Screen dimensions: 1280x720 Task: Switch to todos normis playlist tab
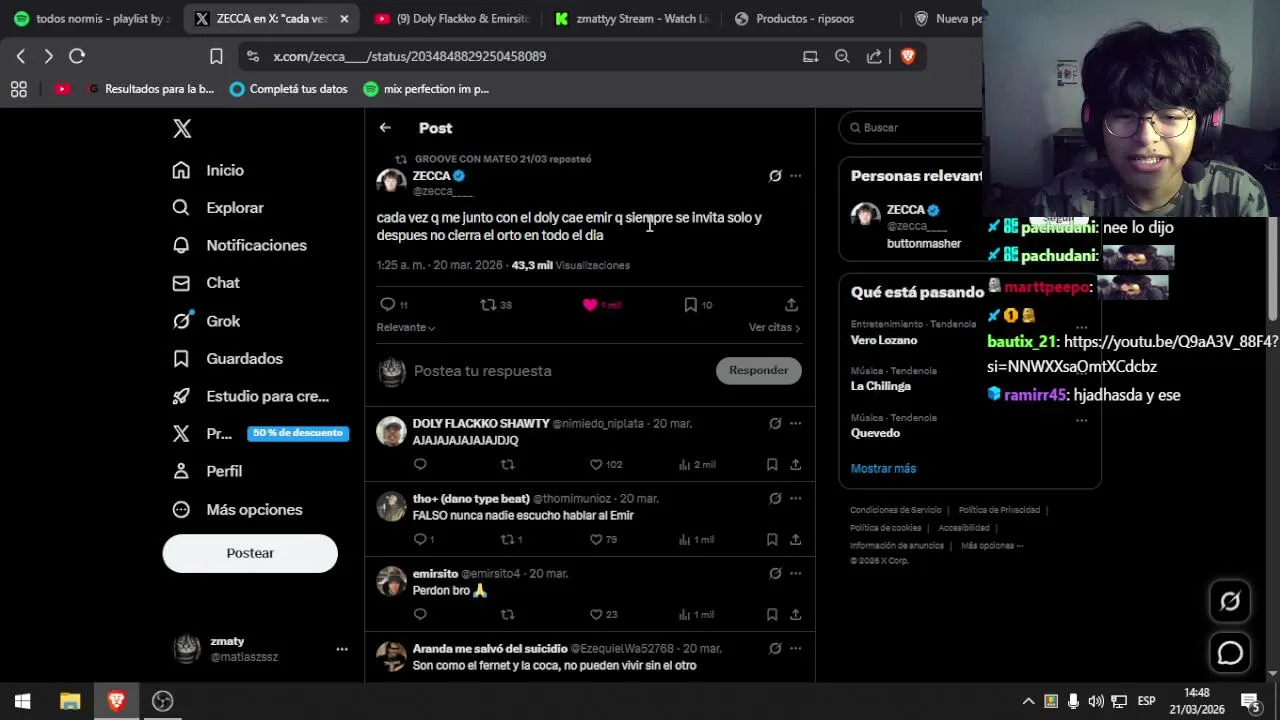[x=92, y=19]
